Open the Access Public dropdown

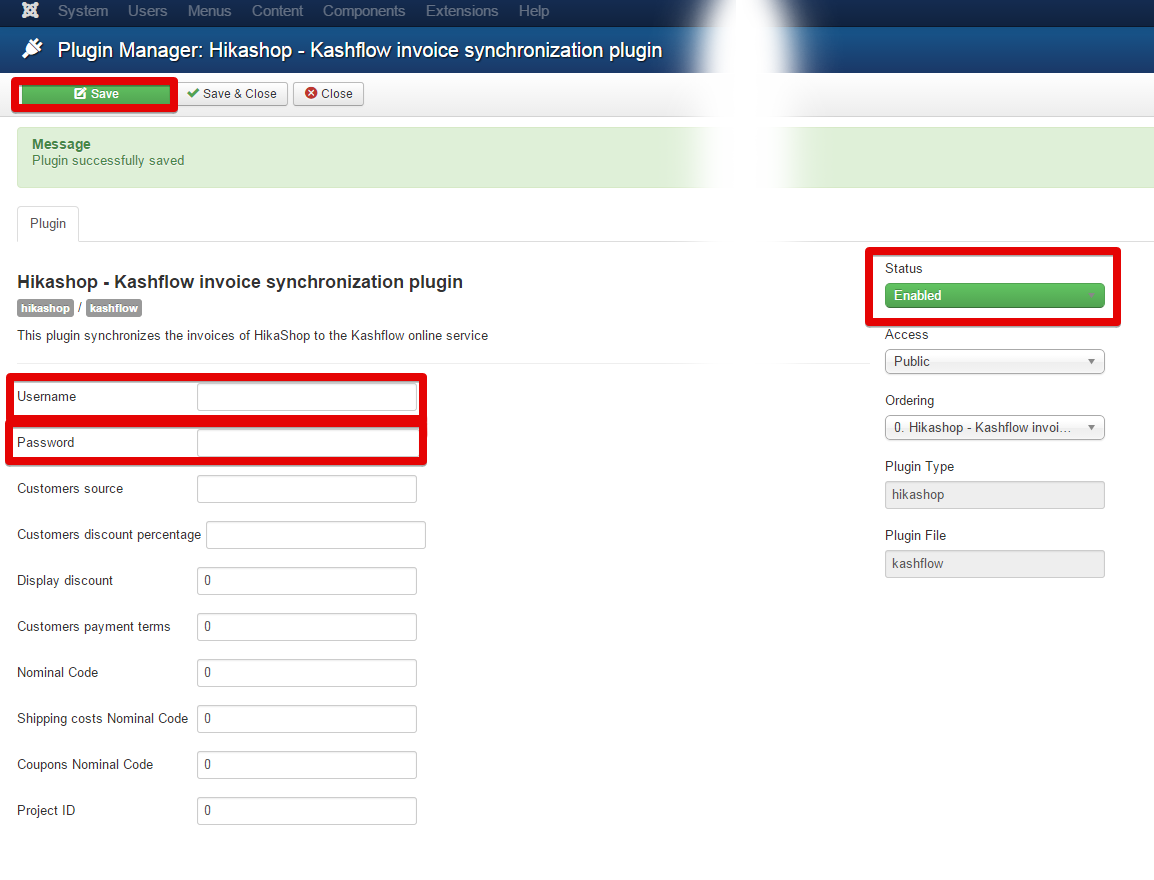[994, 362]
